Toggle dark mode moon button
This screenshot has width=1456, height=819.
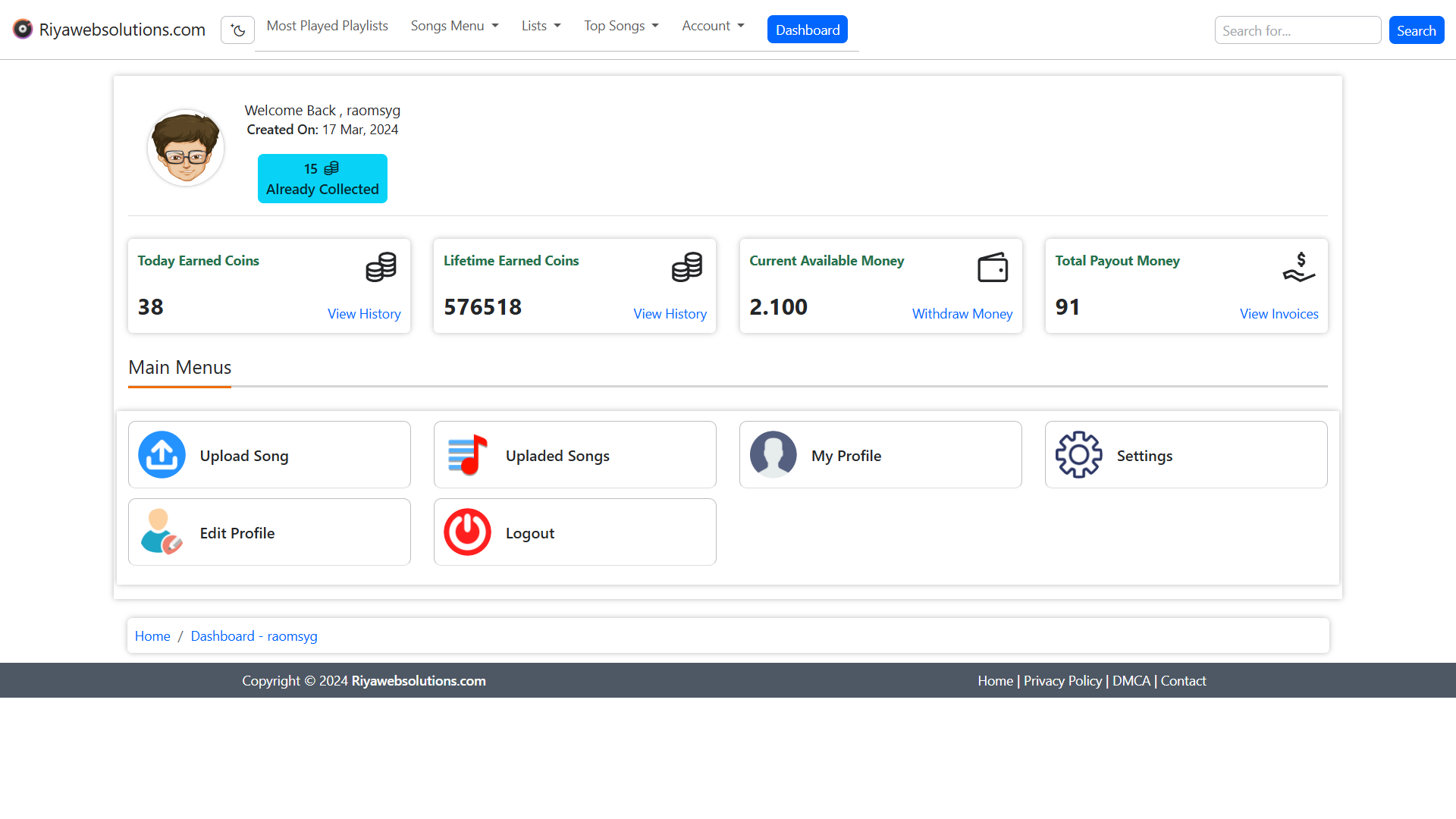237,30
